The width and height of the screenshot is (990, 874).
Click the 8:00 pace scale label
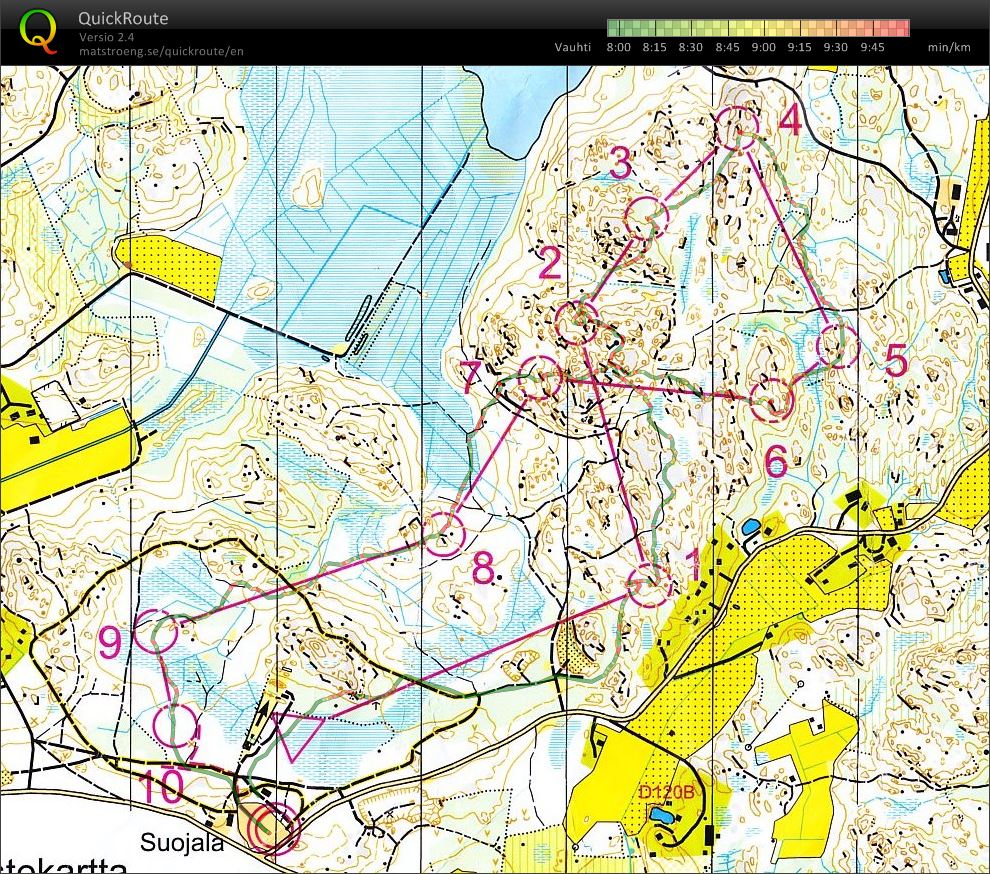(620, 46)
